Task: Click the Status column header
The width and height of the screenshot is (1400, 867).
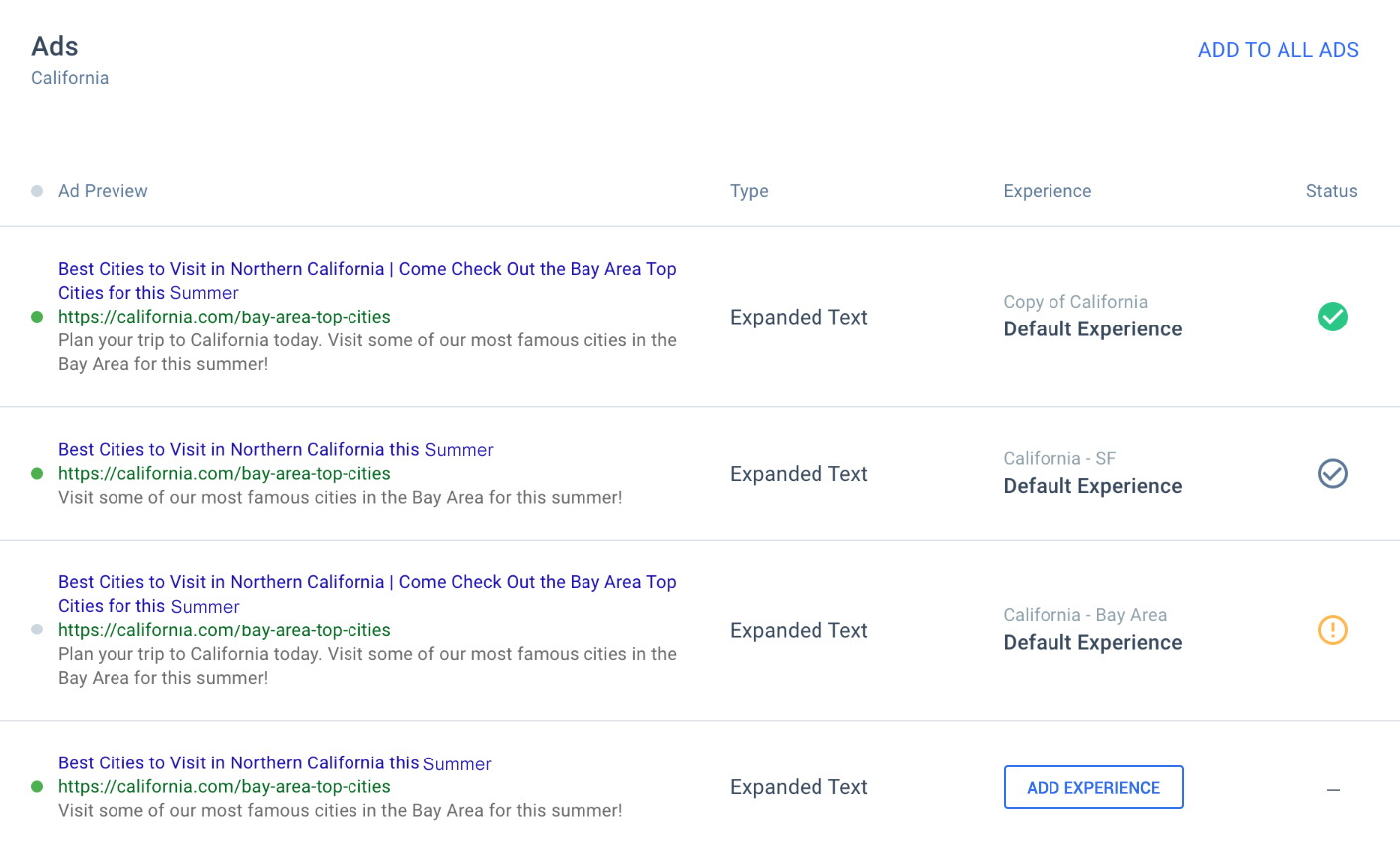Action: click(x=1331, y=191)
